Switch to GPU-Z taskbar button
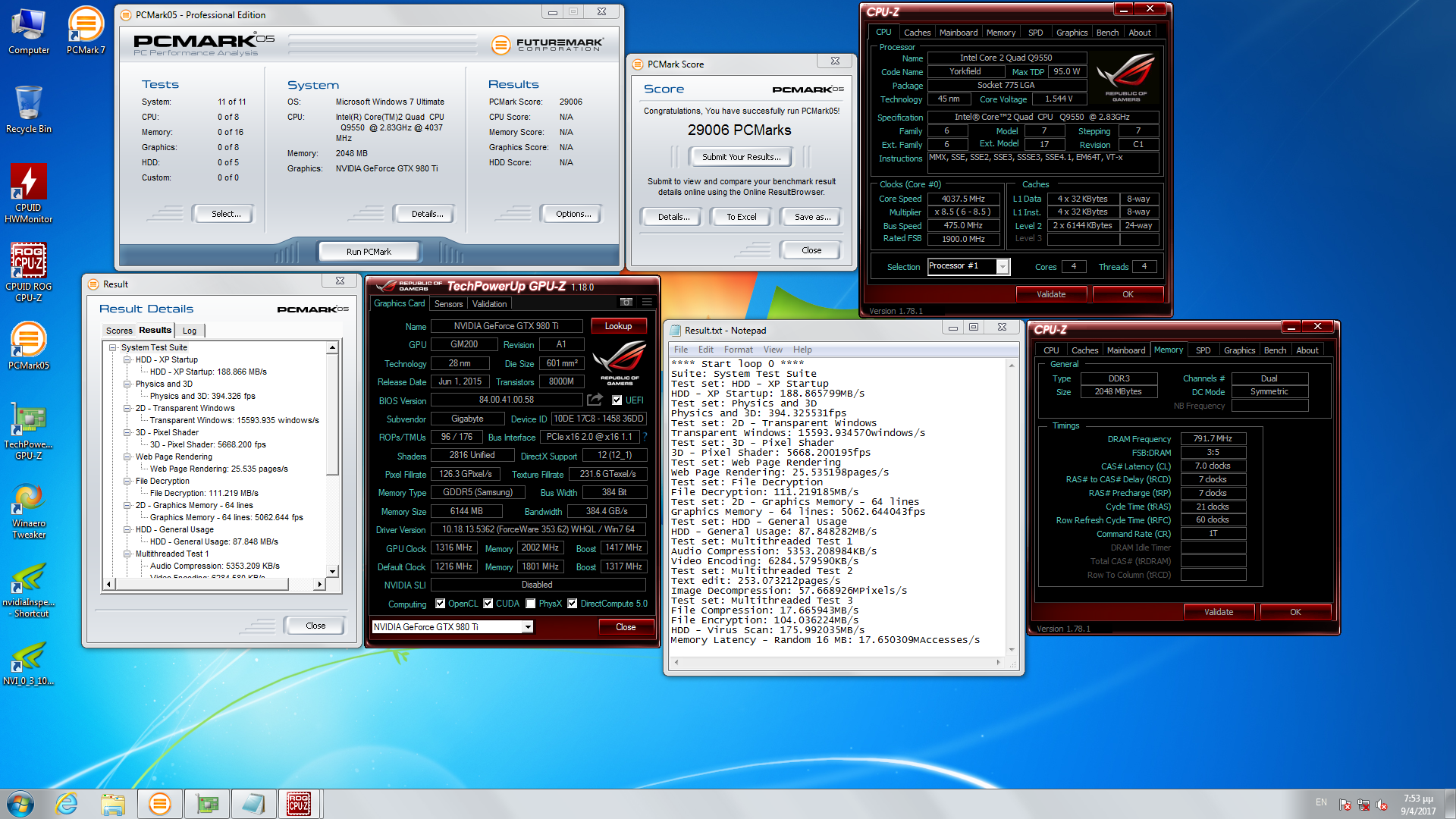 coord(206,804)
